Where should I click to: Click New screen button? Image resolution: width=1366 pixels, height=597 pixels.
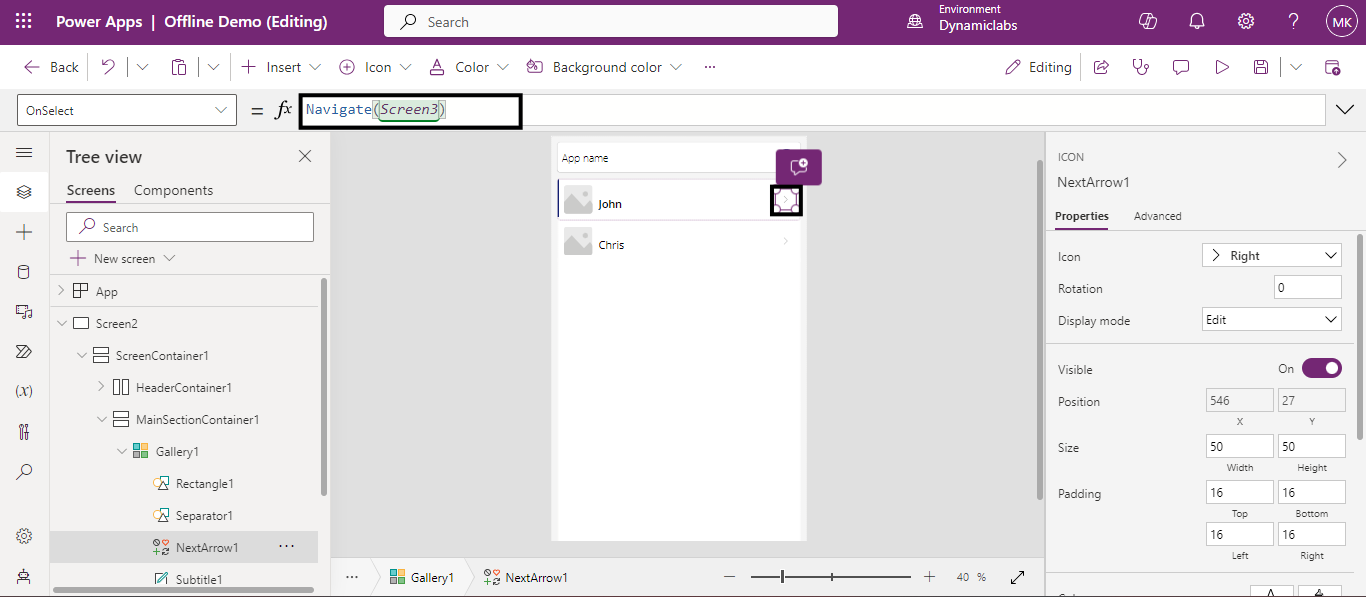113,258
